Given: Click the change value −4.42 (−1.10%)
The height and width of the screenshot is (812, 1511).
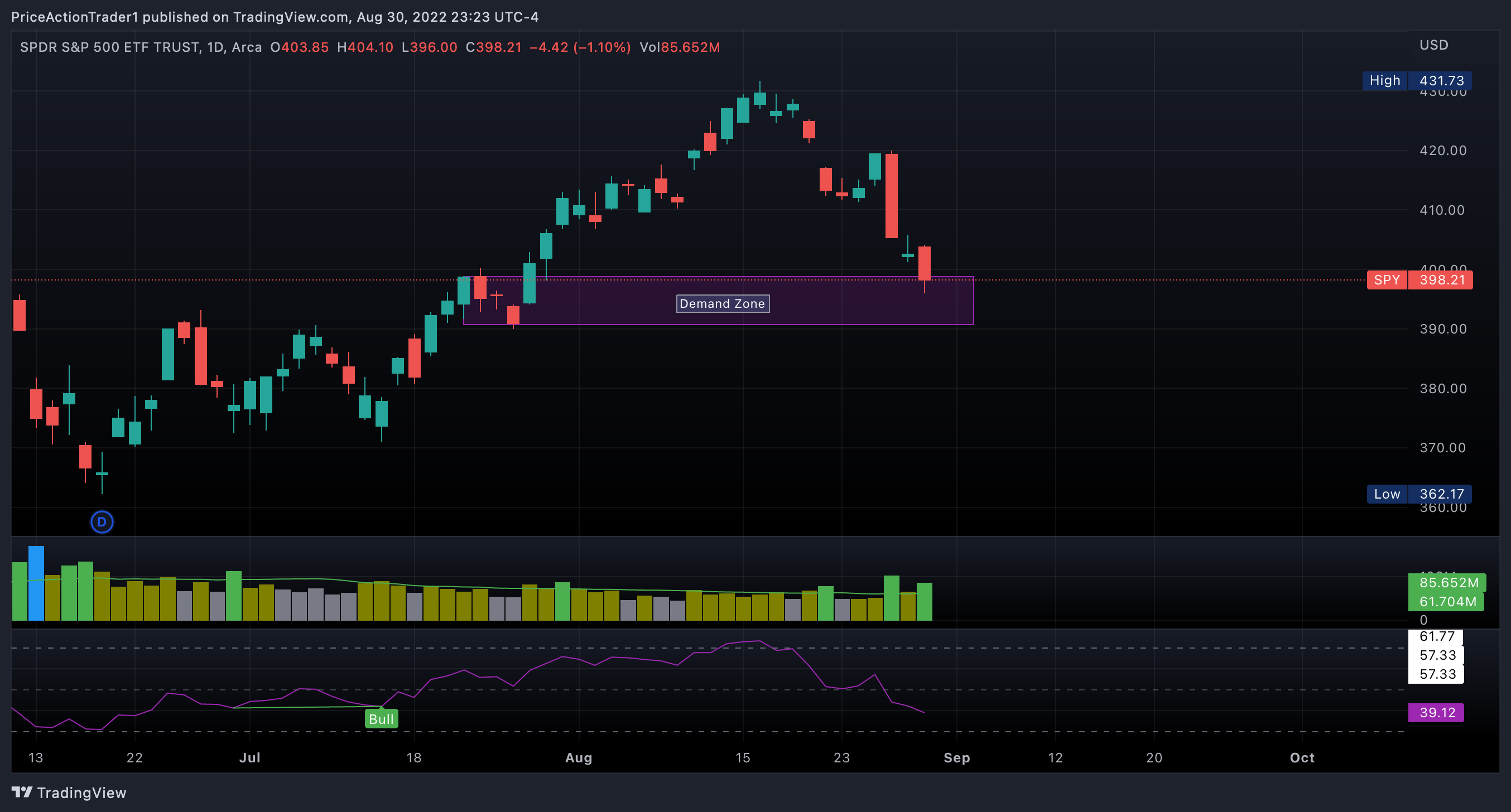Looking at the screenshot, I should point(580,47).
